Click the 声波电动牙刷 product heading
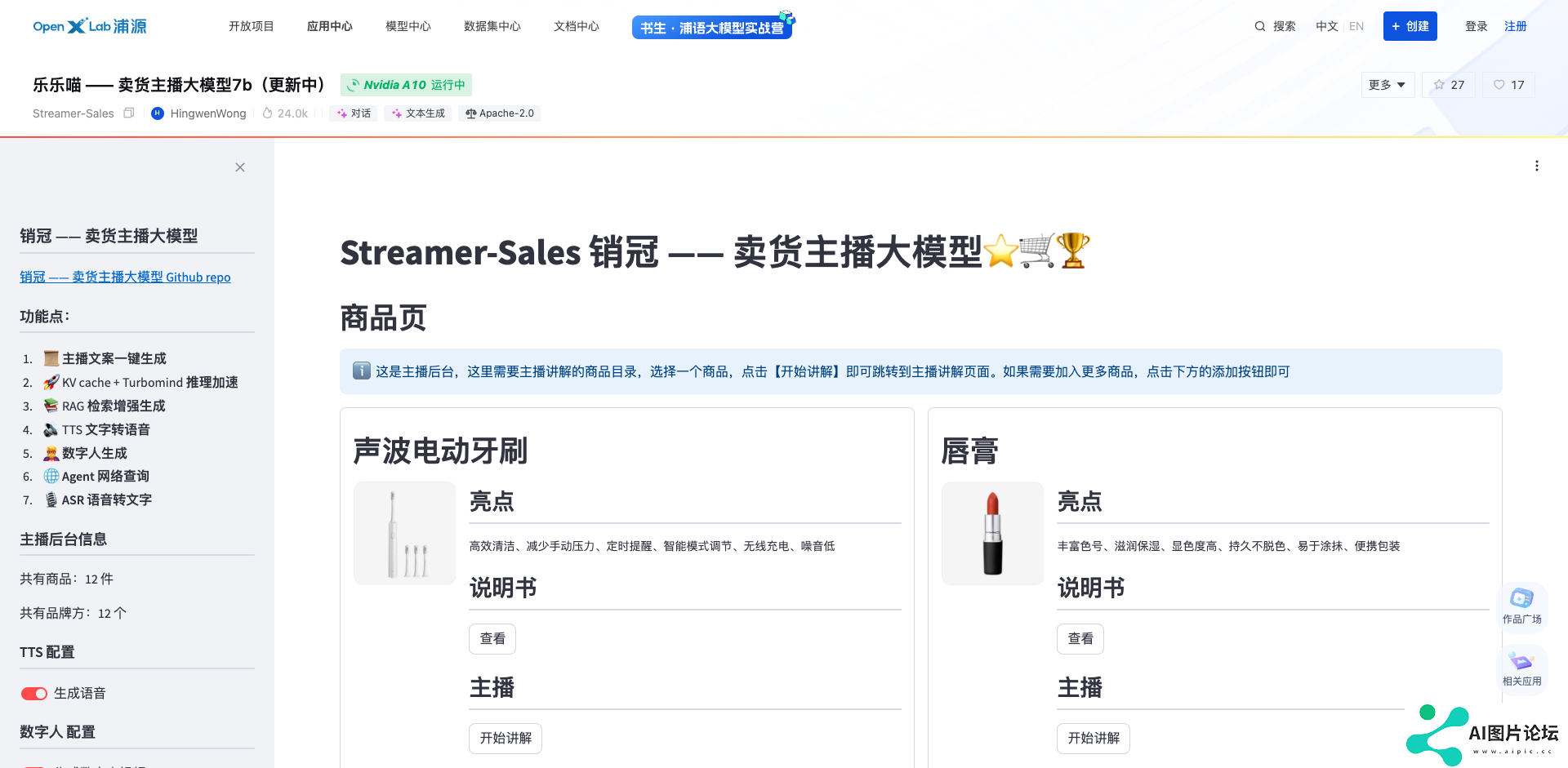Image resolution: width=1568 pixels, height=768 pixels. (x=441, y=451)
